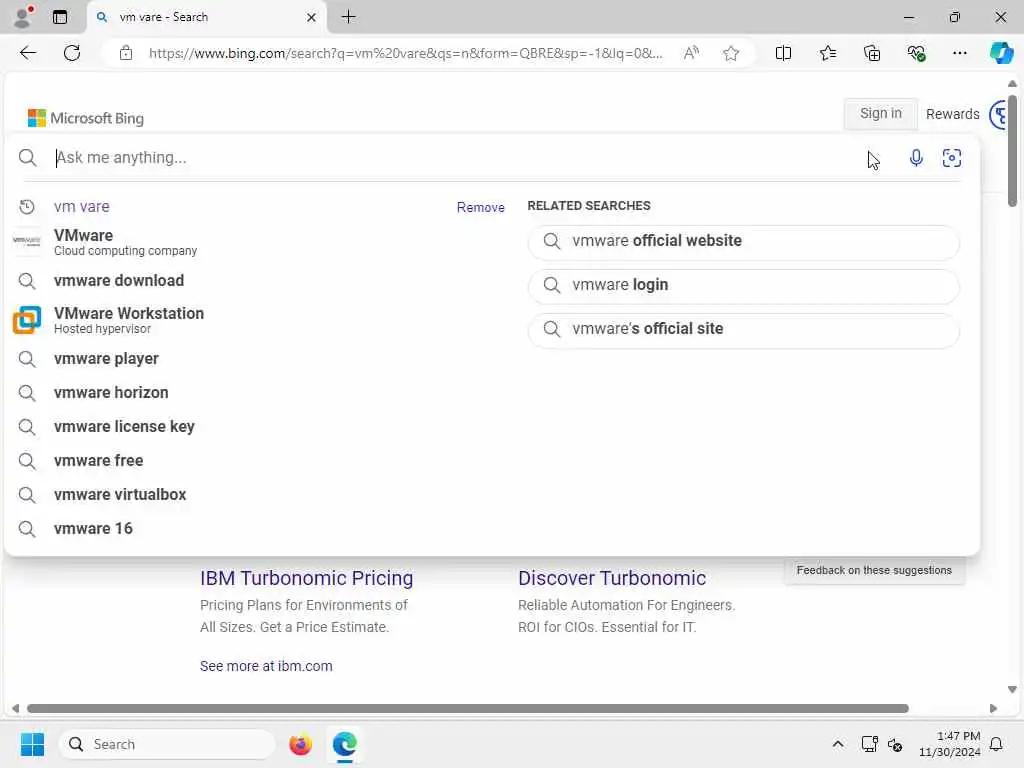This screenshot has height=768, width=1024.
Task: Click the vertical page scrollbar thumb
Action: (x=1012, y=152)
